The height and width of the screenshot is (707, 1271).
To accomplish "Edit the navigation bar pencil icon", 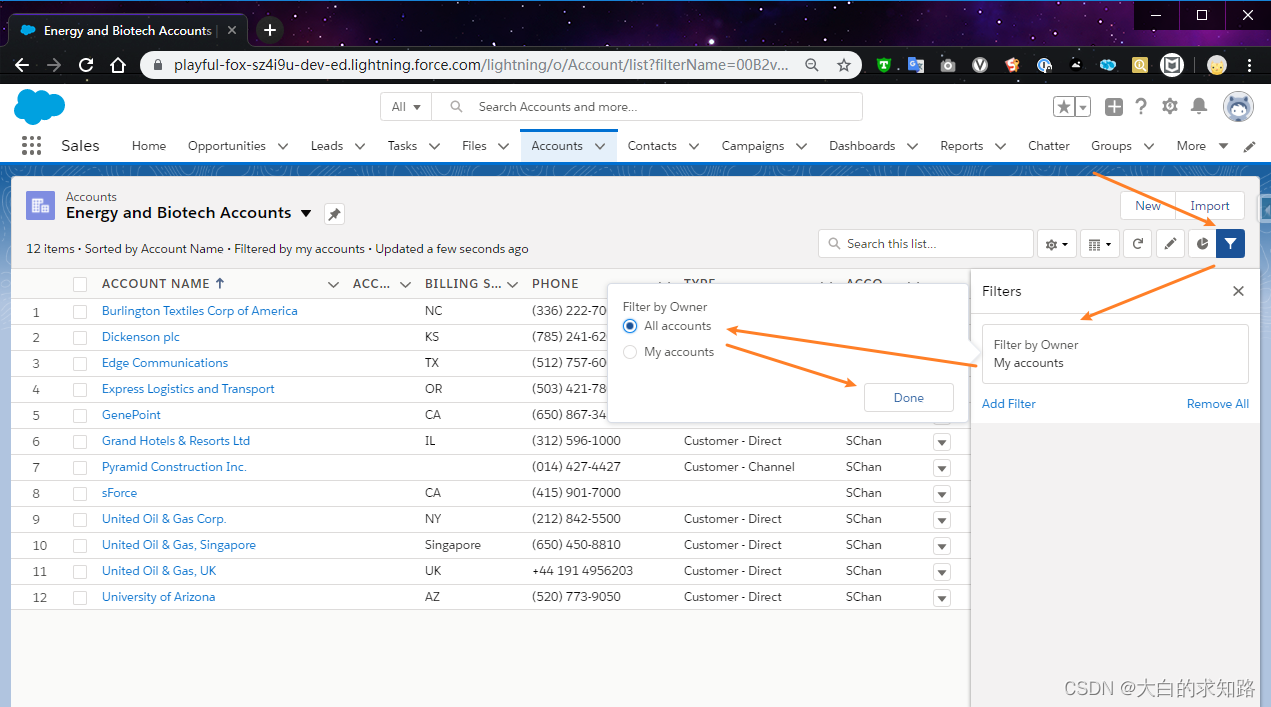I will click(1249, 146).
